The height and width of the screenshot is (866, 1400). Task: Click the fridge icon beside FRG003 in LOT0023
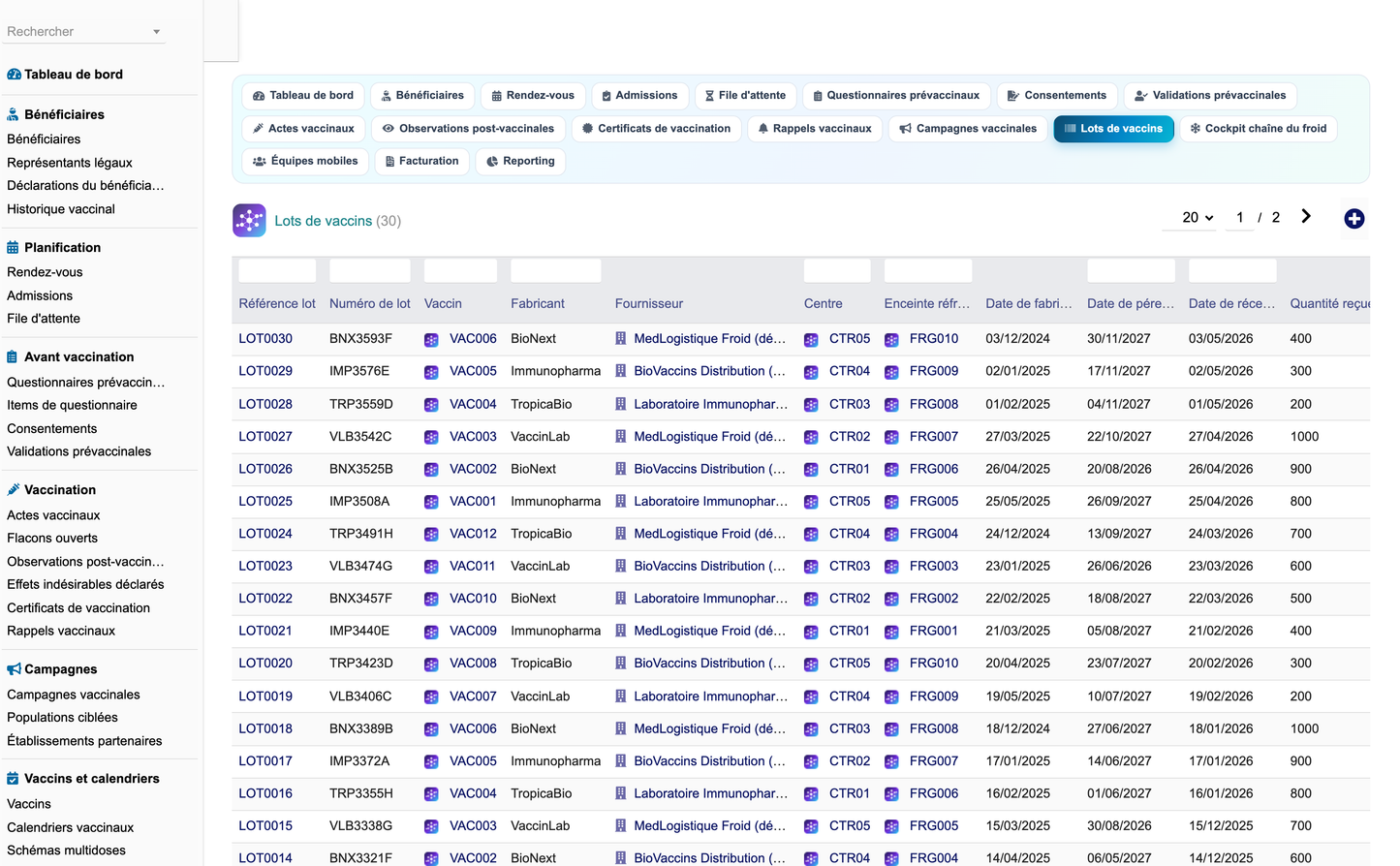point(891,568)
